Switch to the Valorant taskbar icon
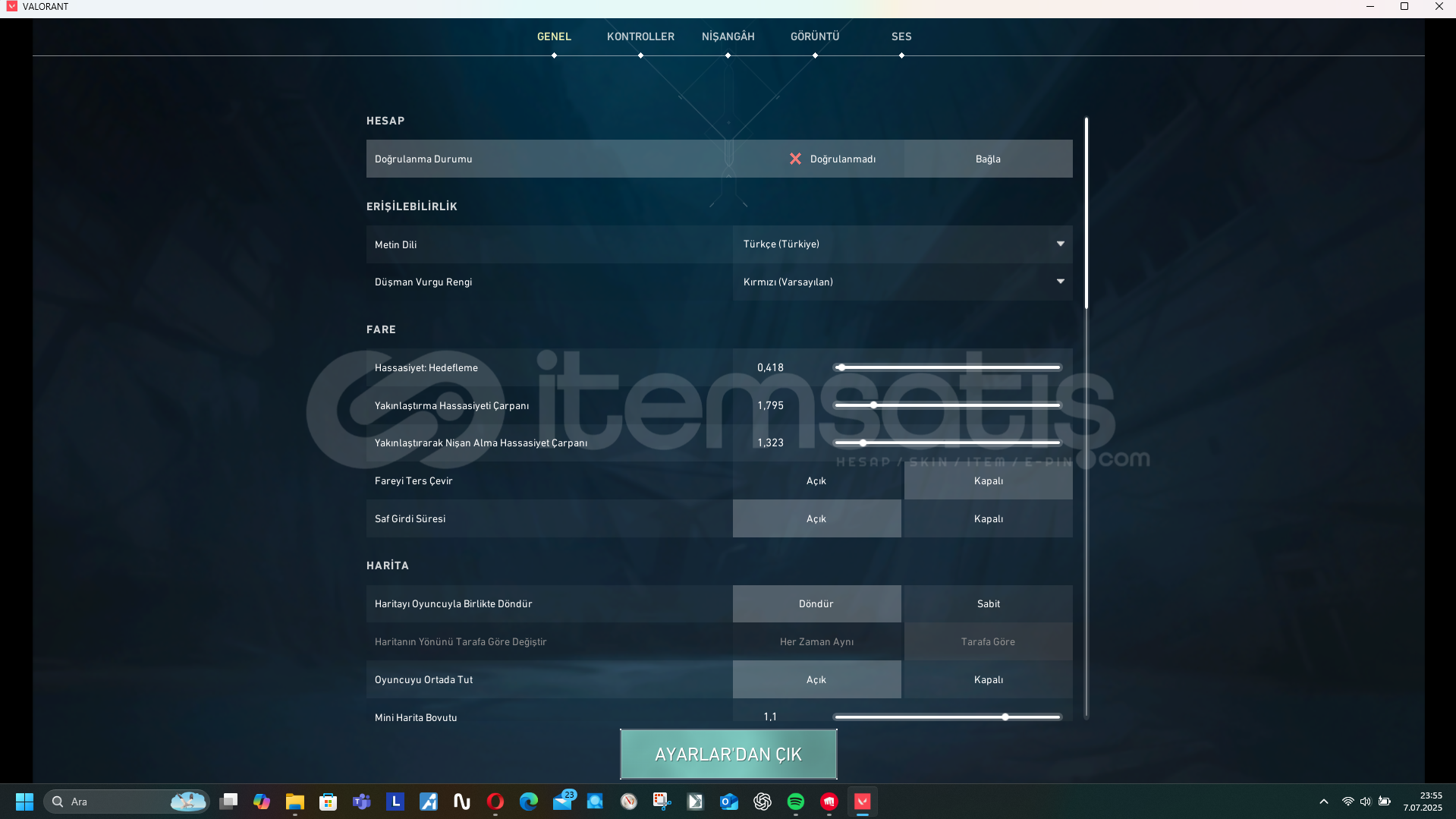The height and width of the screenshot is (819, 1456). [x=863, y=802]
